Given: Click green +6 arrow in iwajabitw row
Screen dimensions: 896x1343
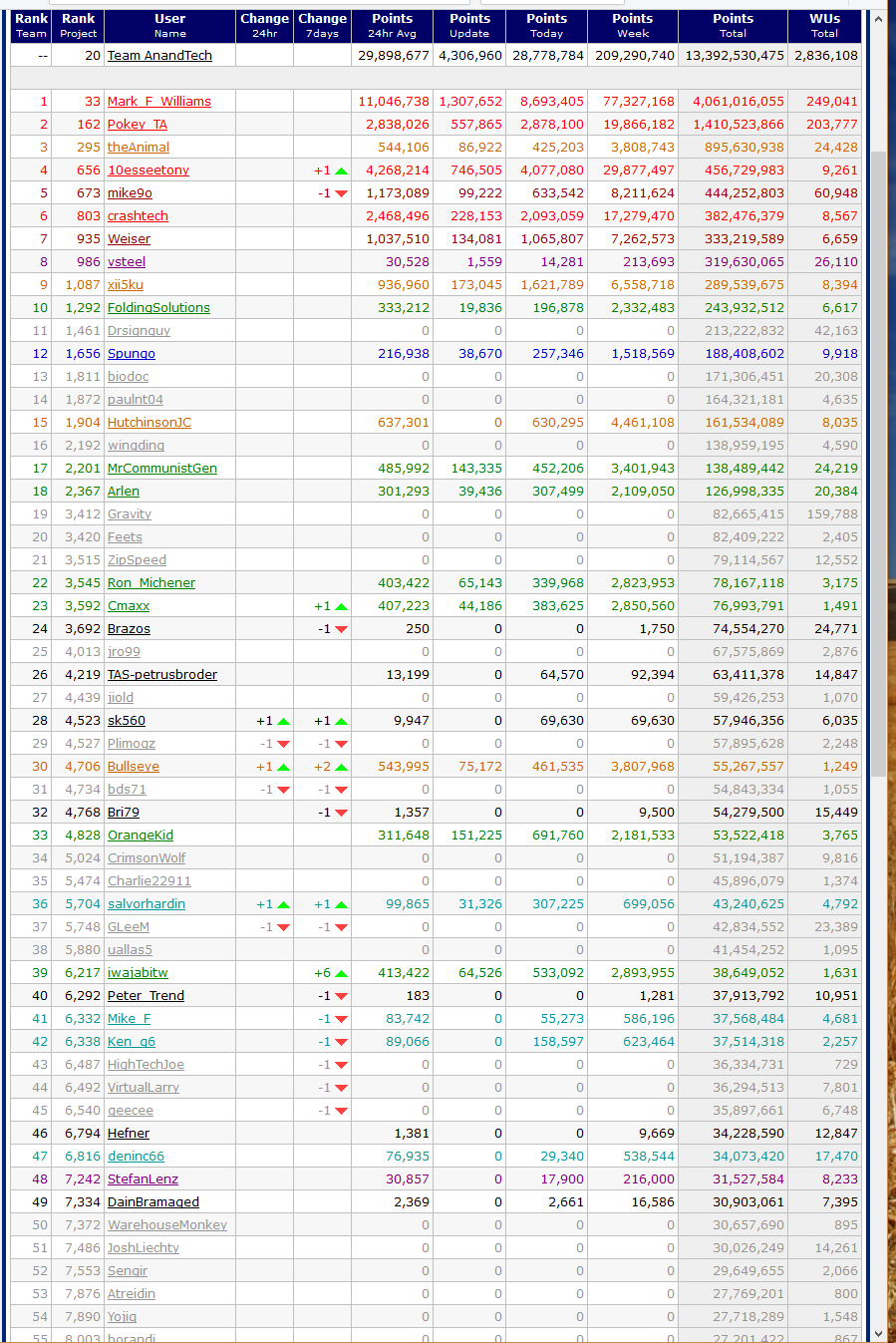Looking at the screenshot, I should tap(341, 974).
